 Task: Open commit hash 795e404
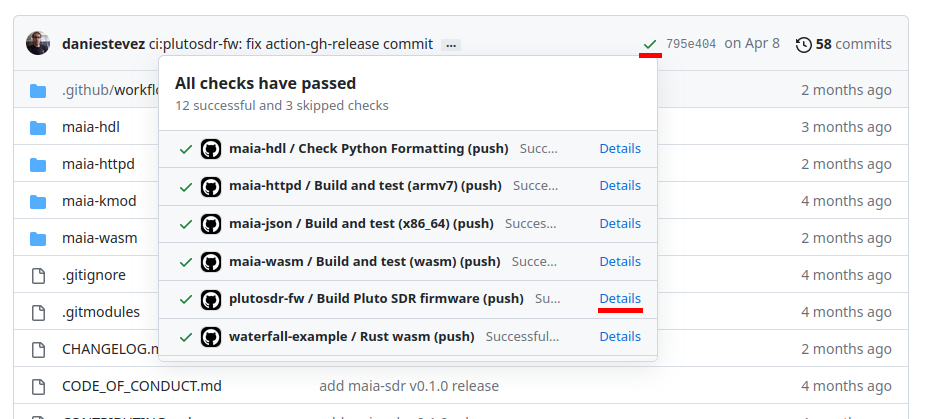[x=691, y=44]
